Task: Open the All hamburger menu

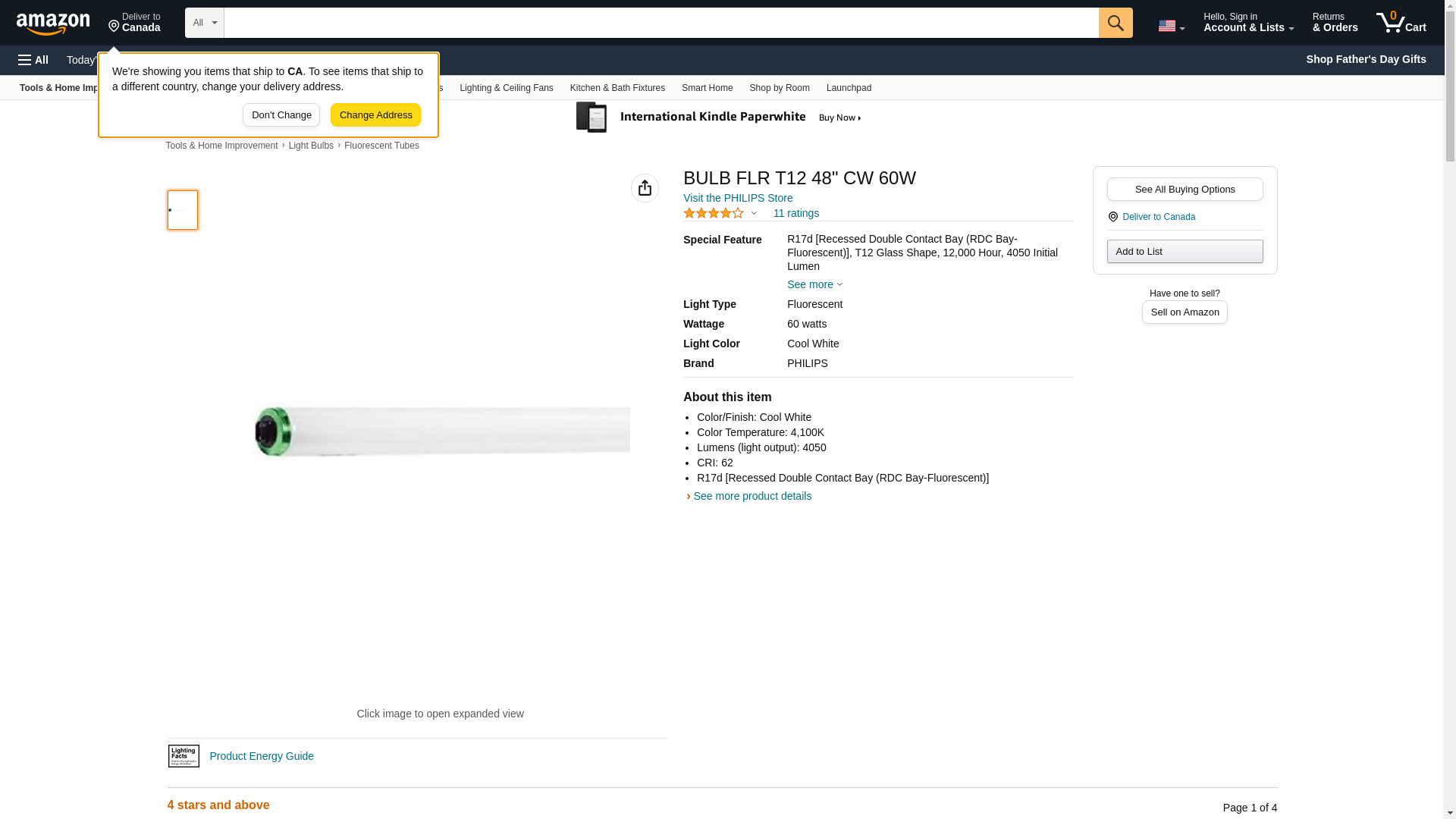Action: 33,60
